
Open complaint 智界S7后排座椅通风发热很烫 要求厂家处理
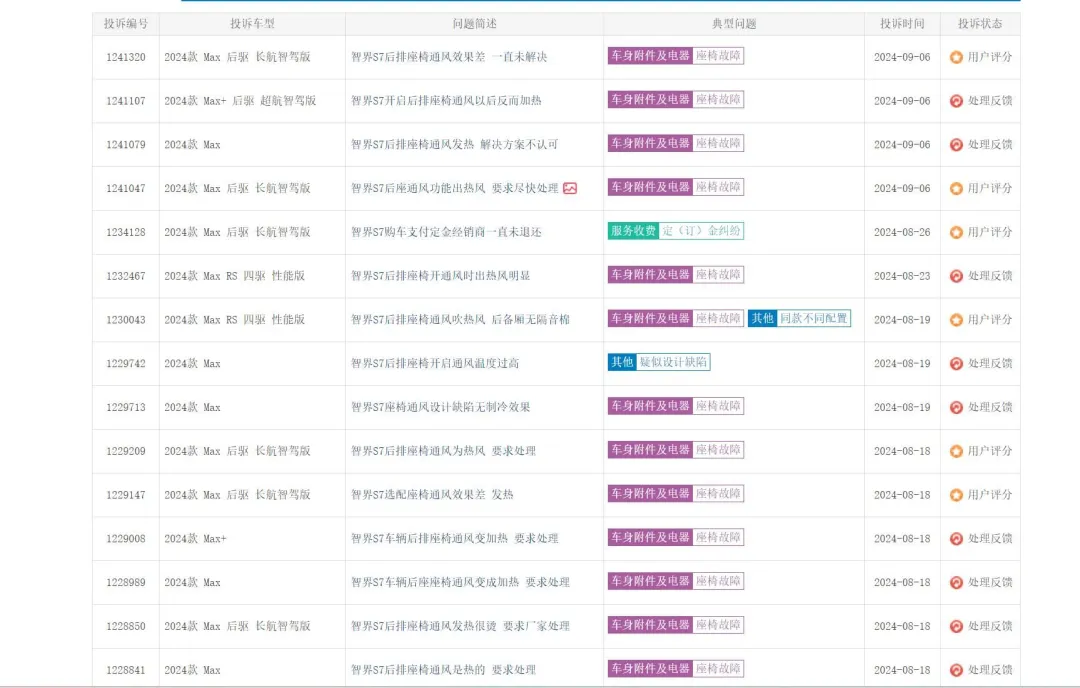coord(460,626)
